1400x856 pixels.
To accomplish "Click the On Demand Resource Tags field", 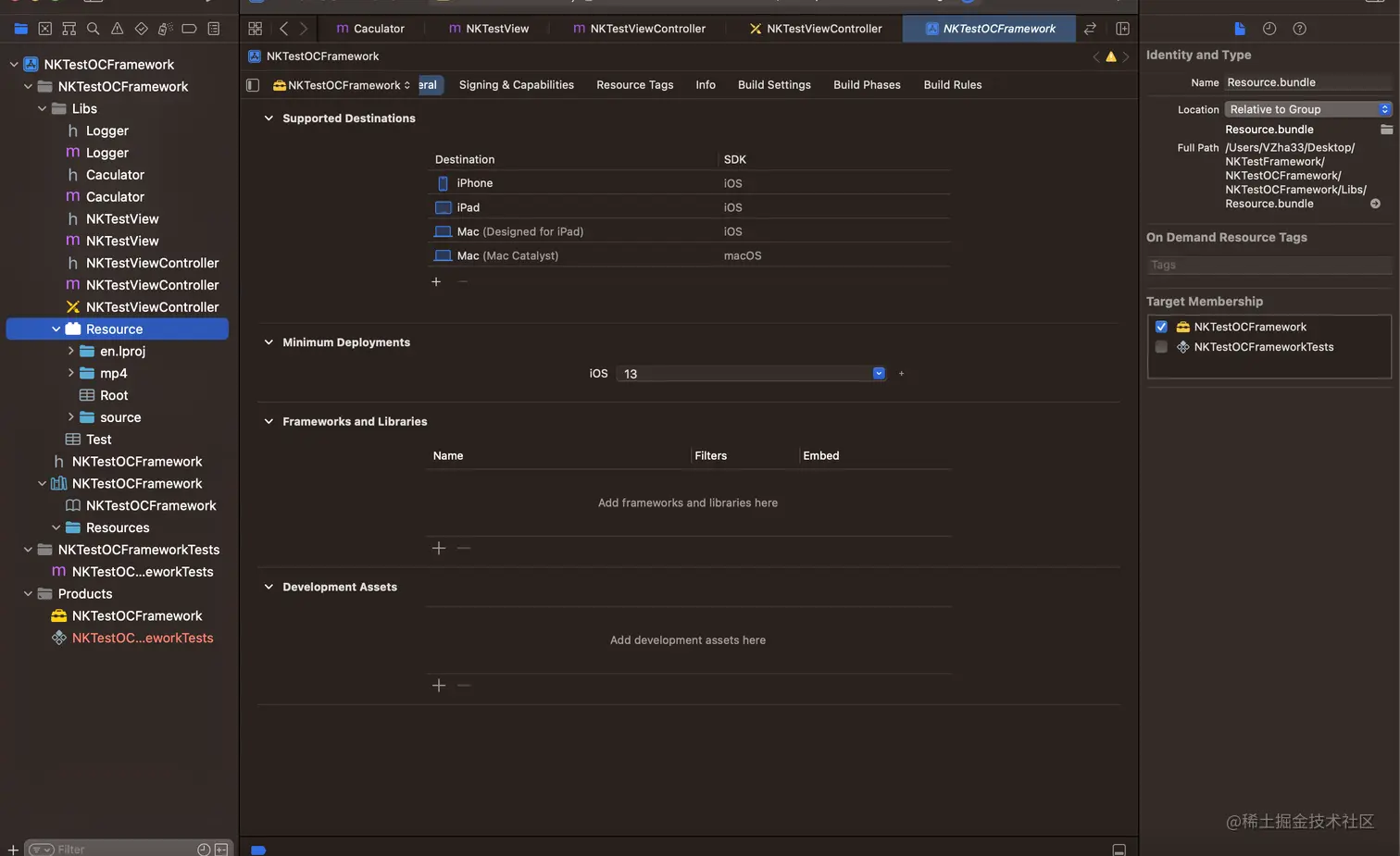I will tap(1269, 266).
